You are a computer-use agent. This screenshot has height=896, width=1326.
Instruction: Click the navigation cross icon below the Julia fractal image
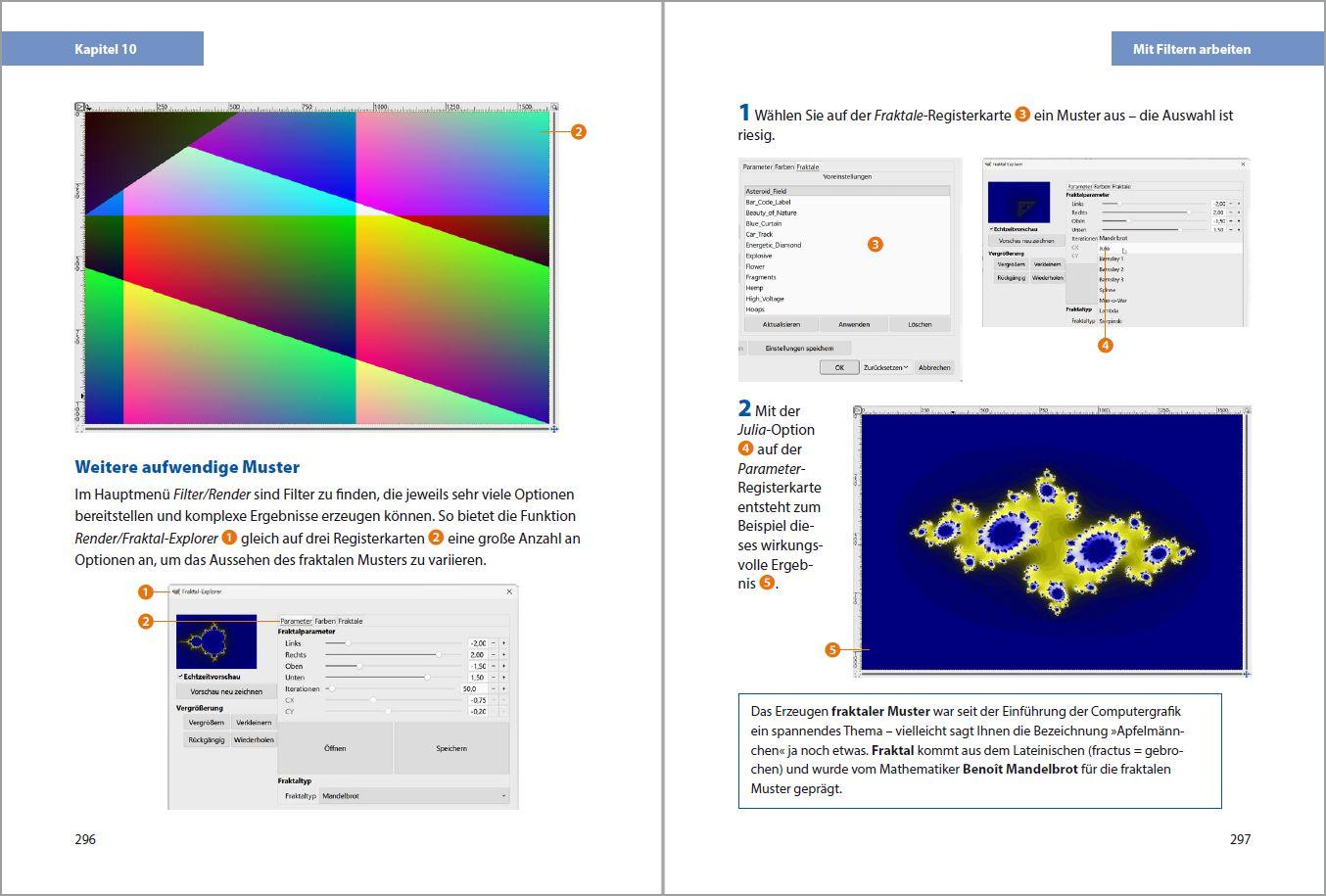(x=1247, y=674)
